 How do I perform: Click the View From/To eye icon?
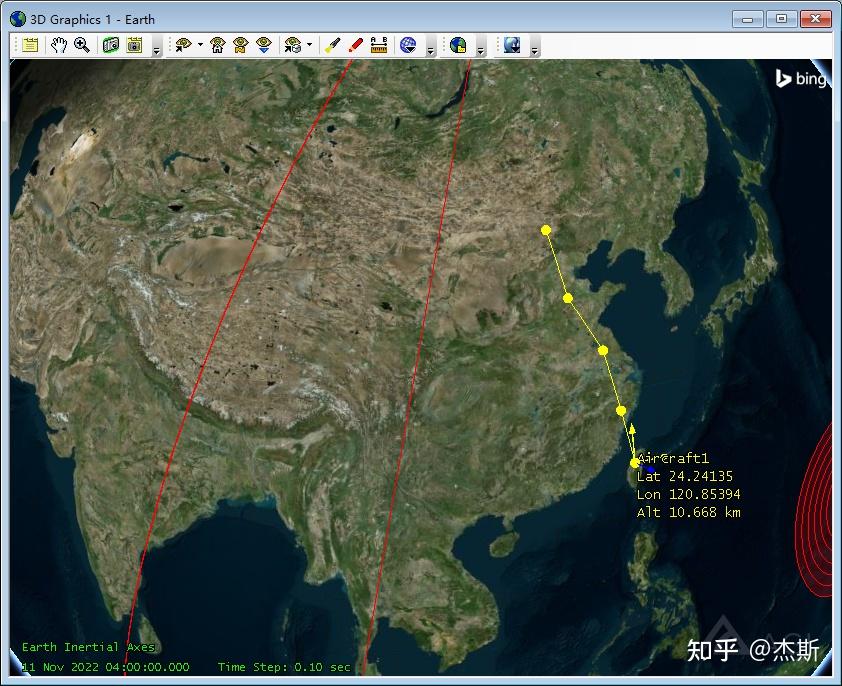point(183,45)
